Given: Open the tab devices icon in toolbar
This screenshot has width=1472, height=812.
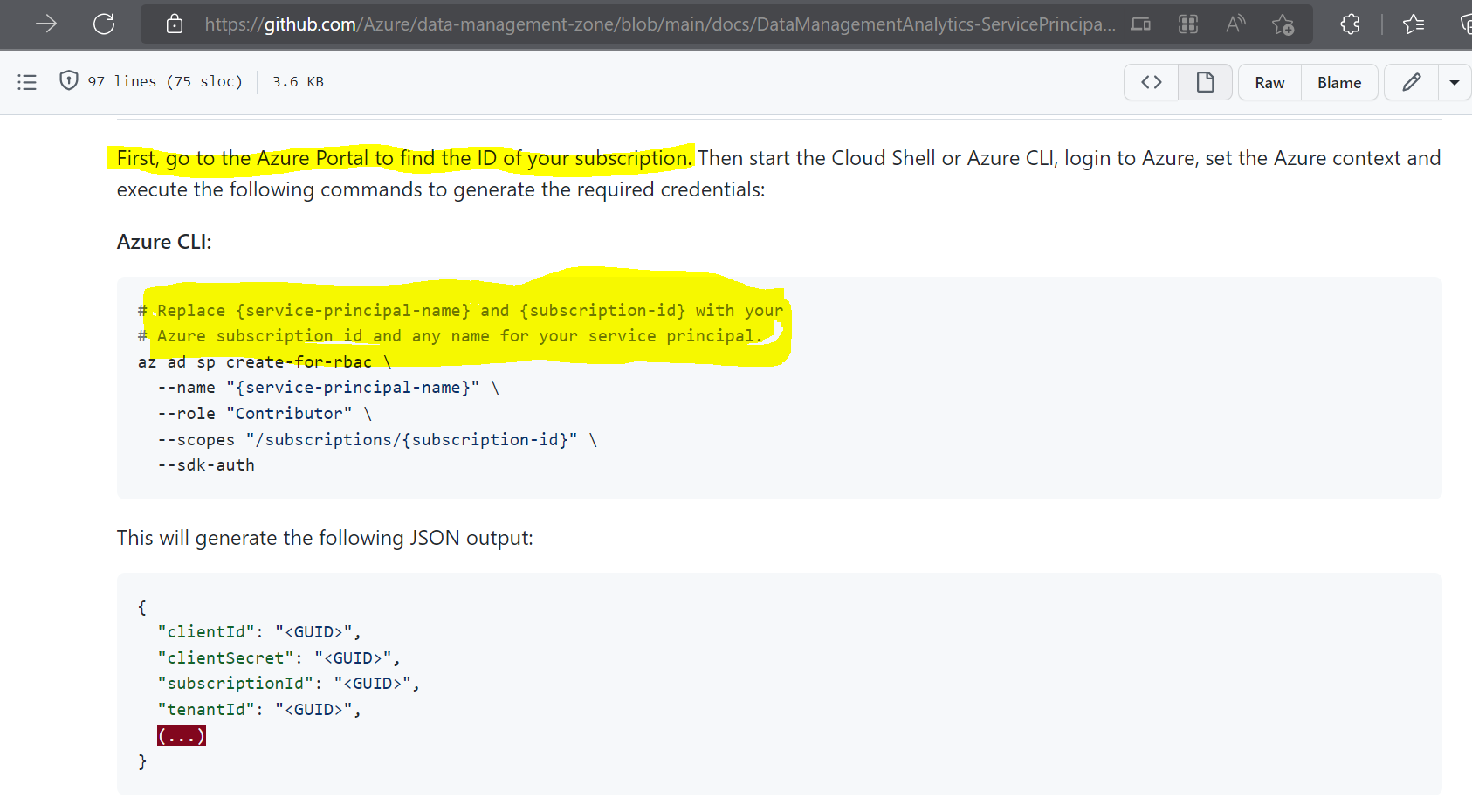Looking at the screenshot, I should tap(1139, 24).
